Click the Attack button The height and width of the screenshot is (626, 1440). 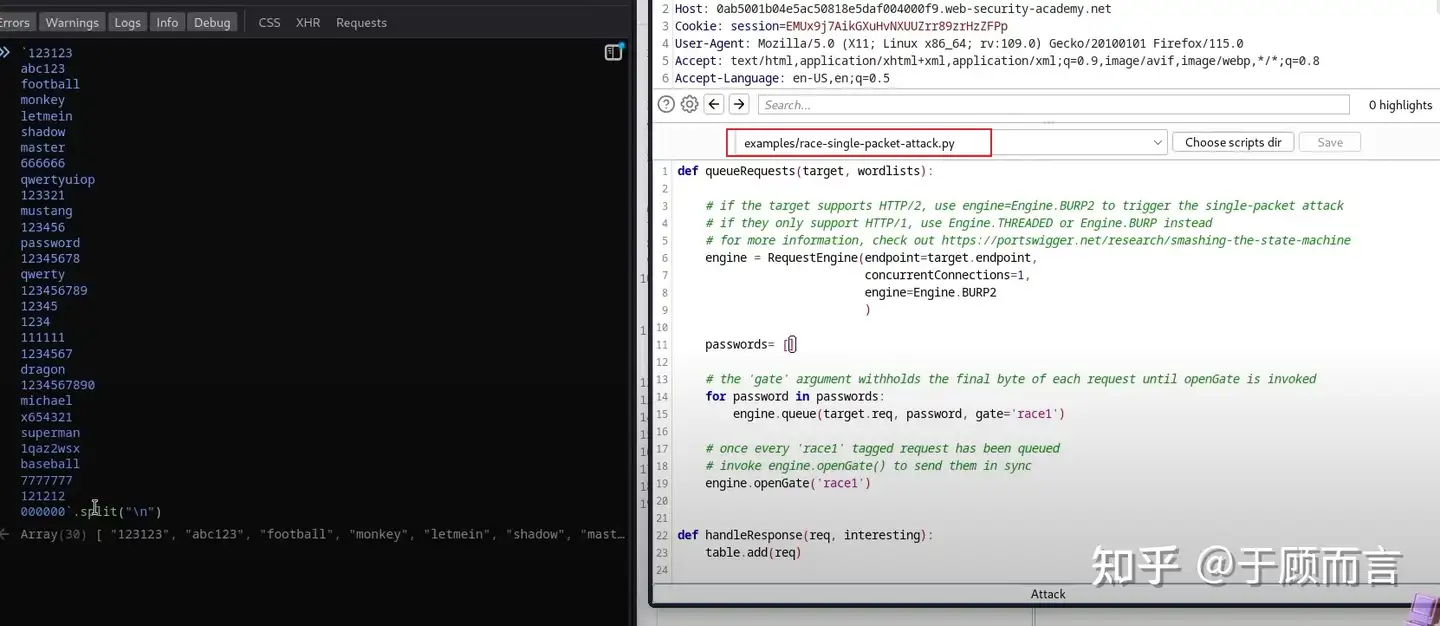point(1048,594)
